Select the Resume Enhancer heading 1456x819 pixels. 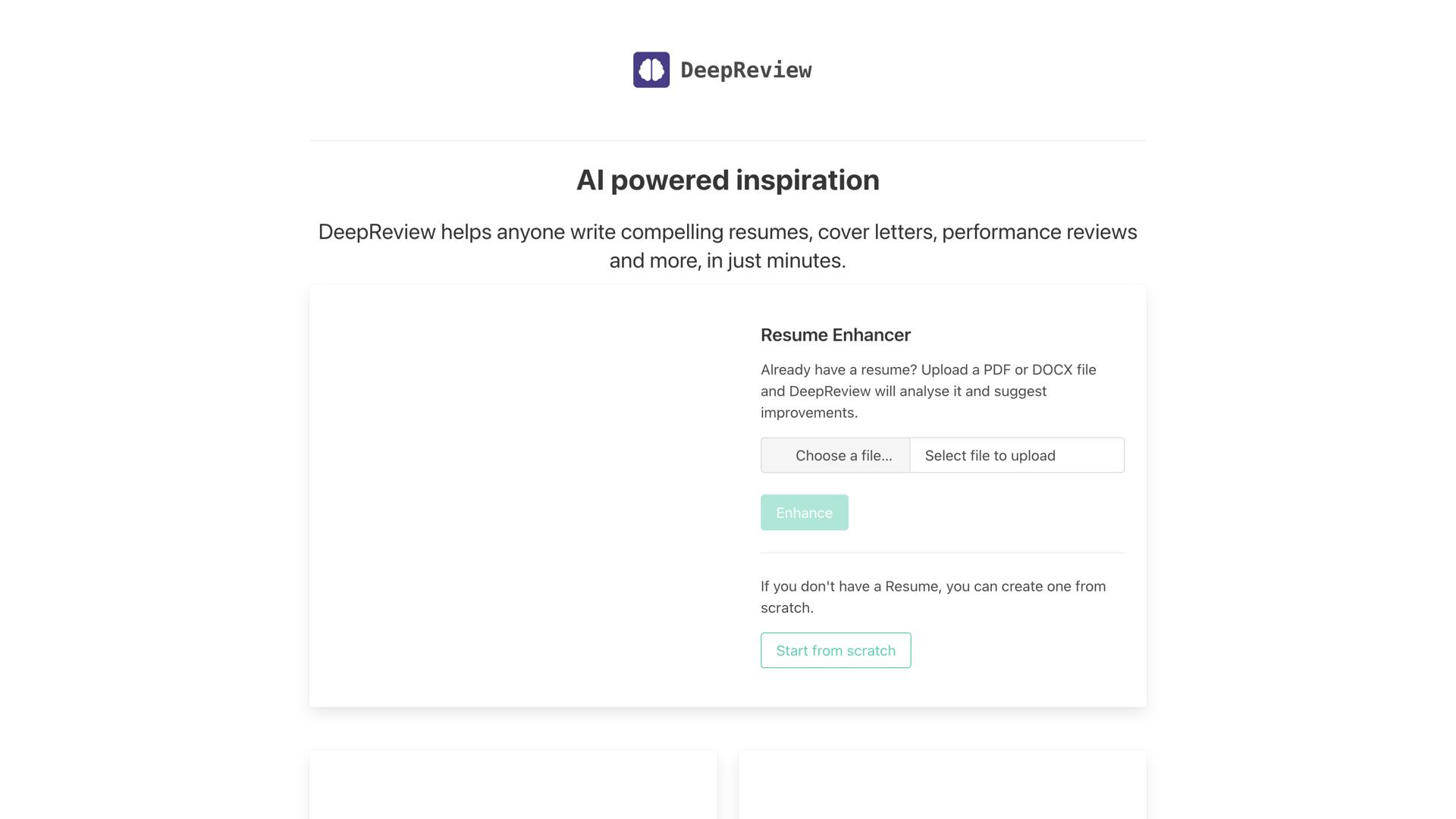[835, 334]
